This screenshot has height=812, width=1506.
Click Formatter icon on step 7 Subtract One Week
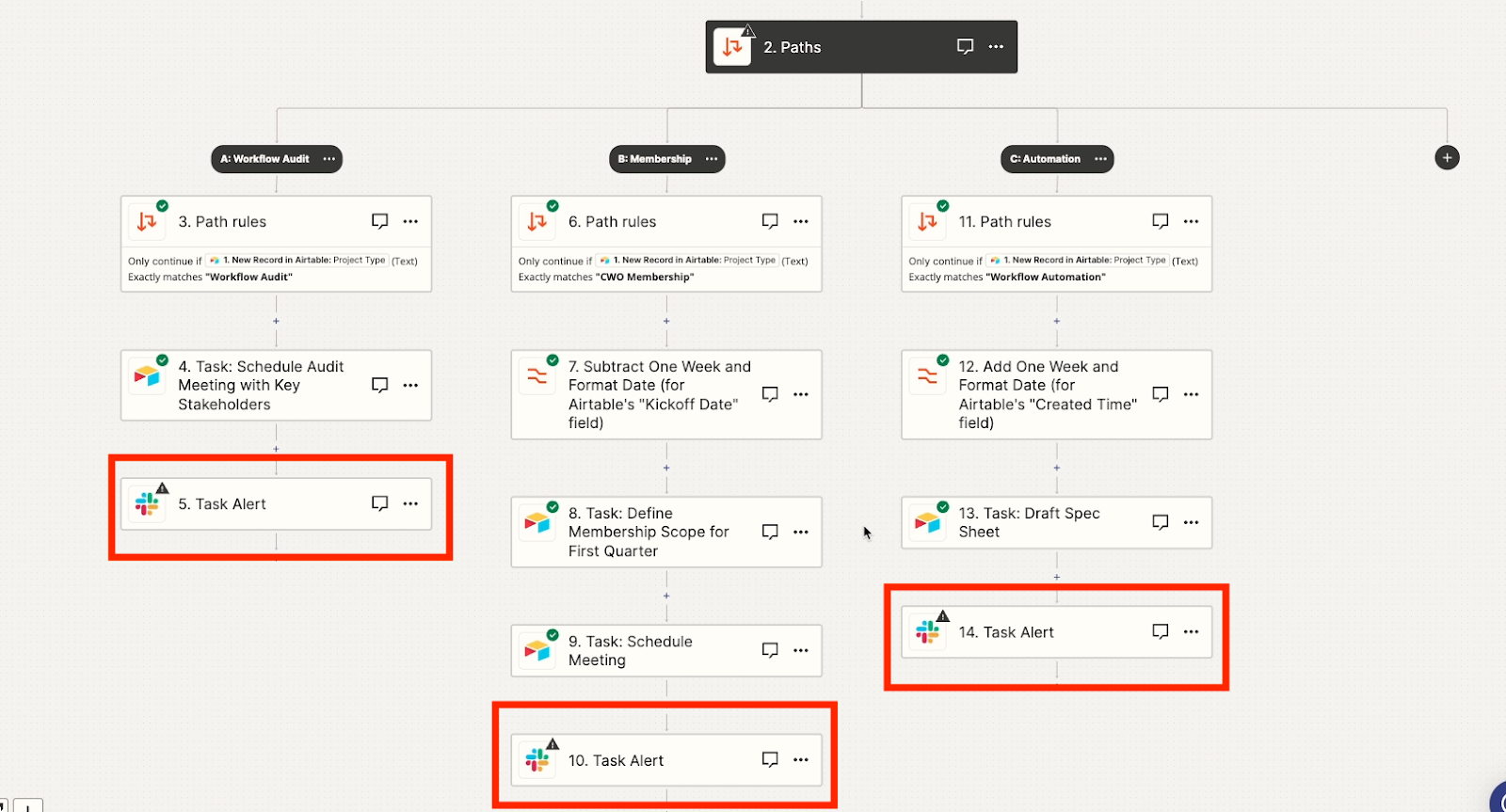[537, 376]
